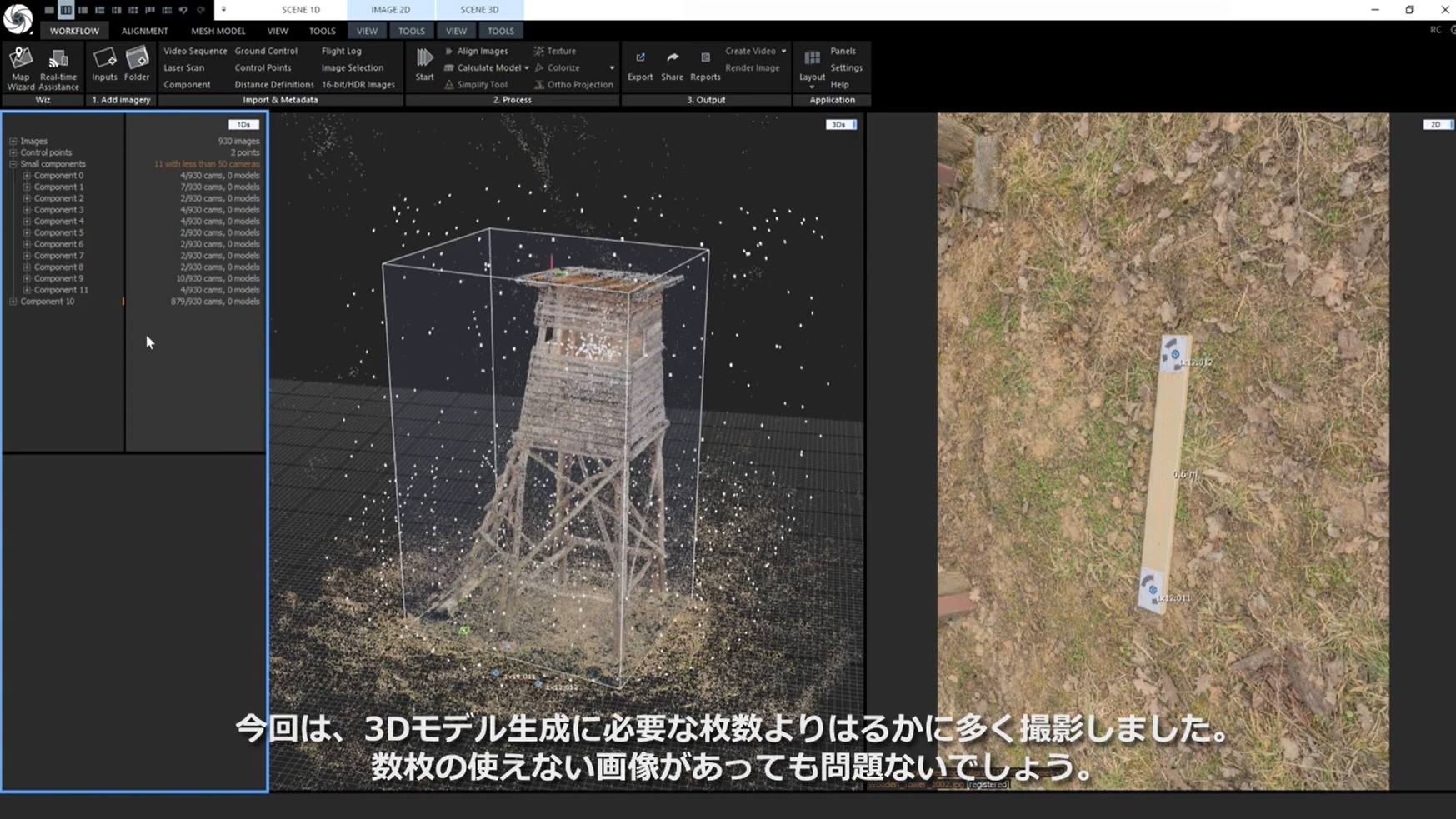Open the Calculate Model dropdown arrow
Viewport: 1456px width, 819px height.
coord(527,68)
